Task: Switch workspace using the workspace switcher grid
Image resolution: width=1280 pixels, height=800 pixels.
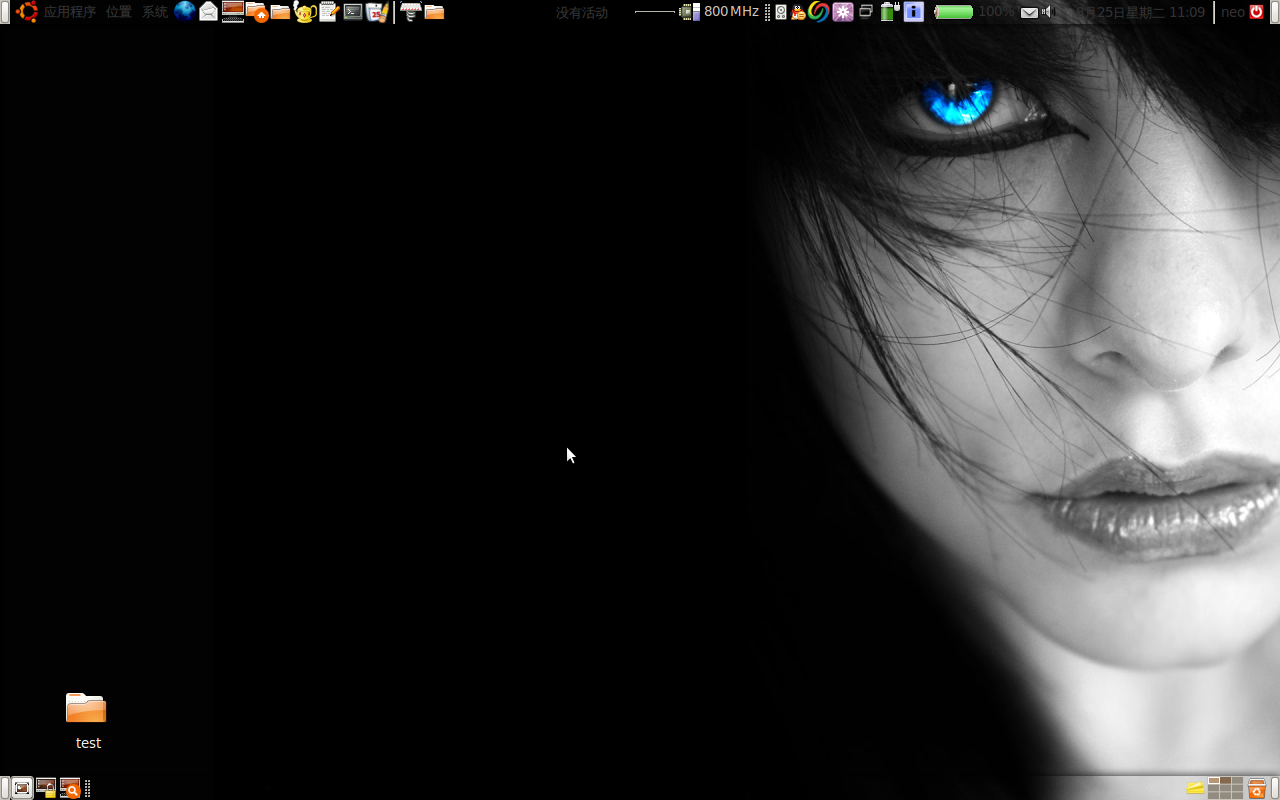Action: [x=1225, y=788]
